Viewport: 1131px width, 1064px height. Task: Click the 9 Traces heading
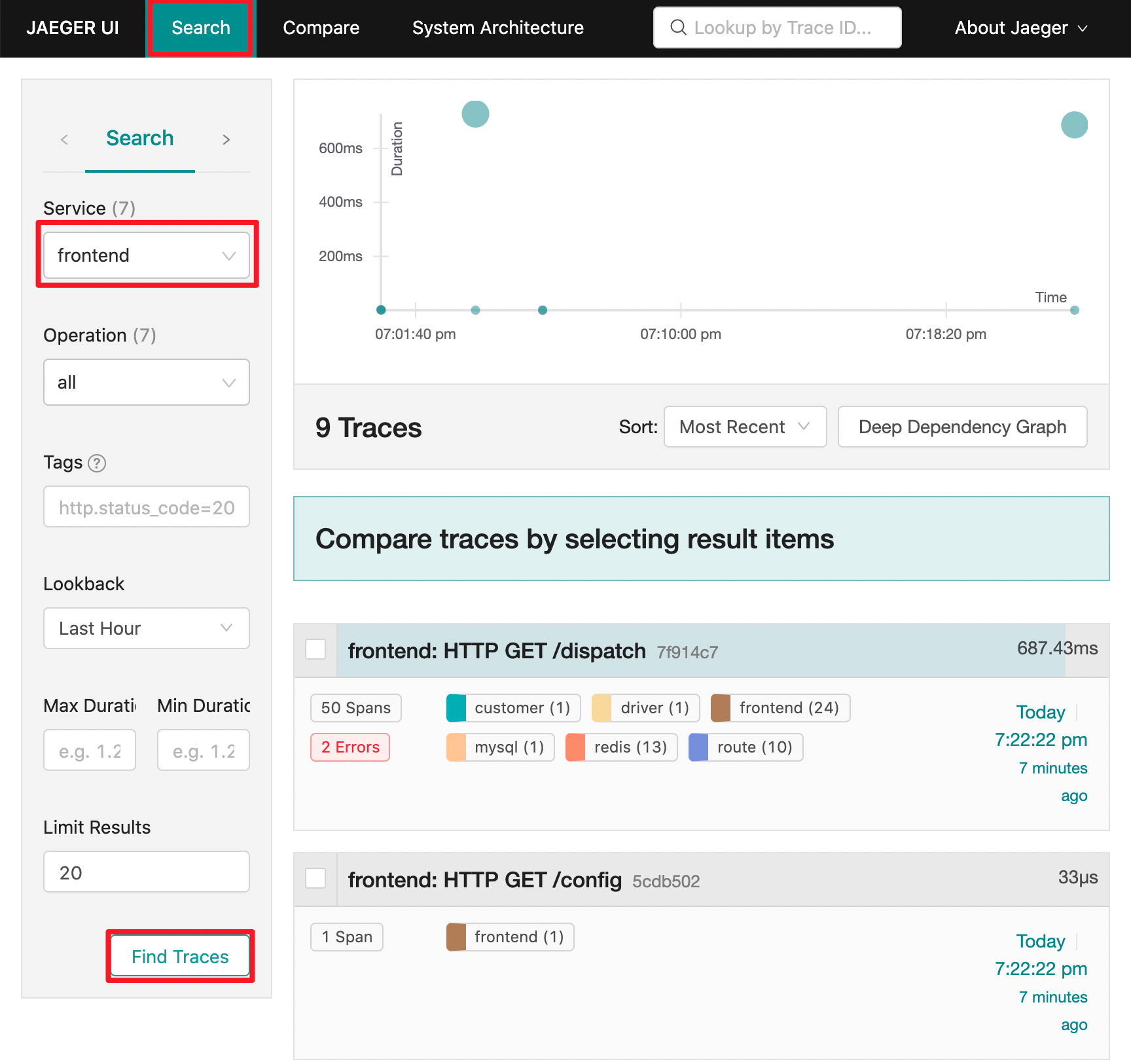pyautogui.click(x=368, y=428)
